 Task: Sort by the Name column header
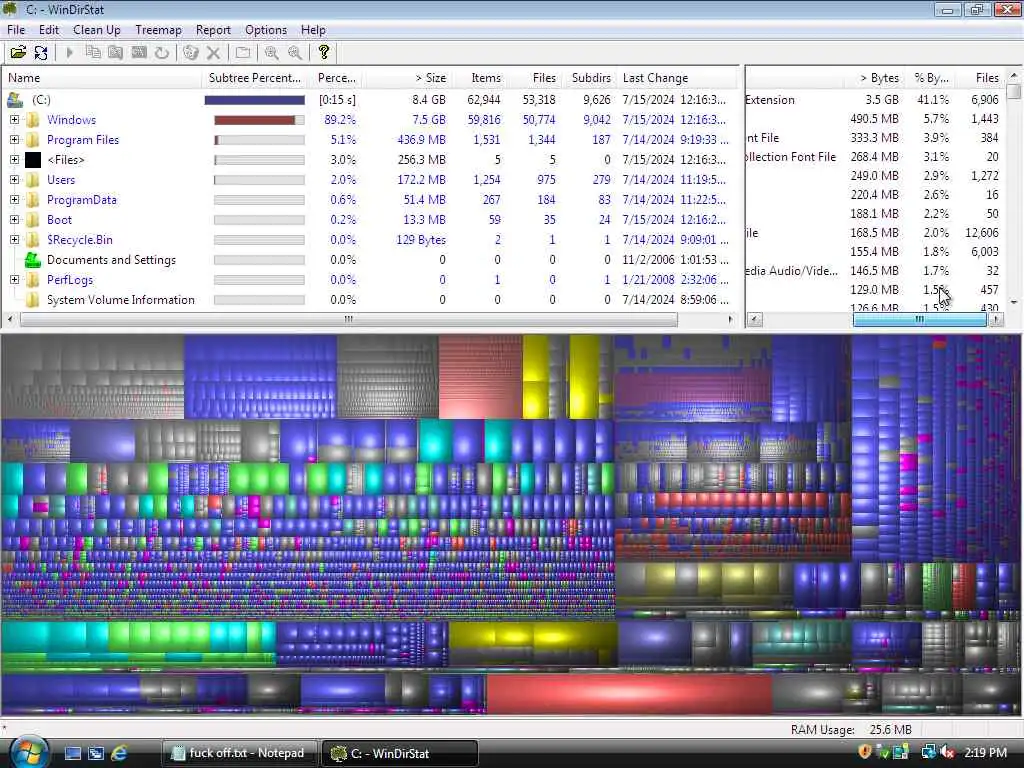pyautogui.click(x=103, y=78)
